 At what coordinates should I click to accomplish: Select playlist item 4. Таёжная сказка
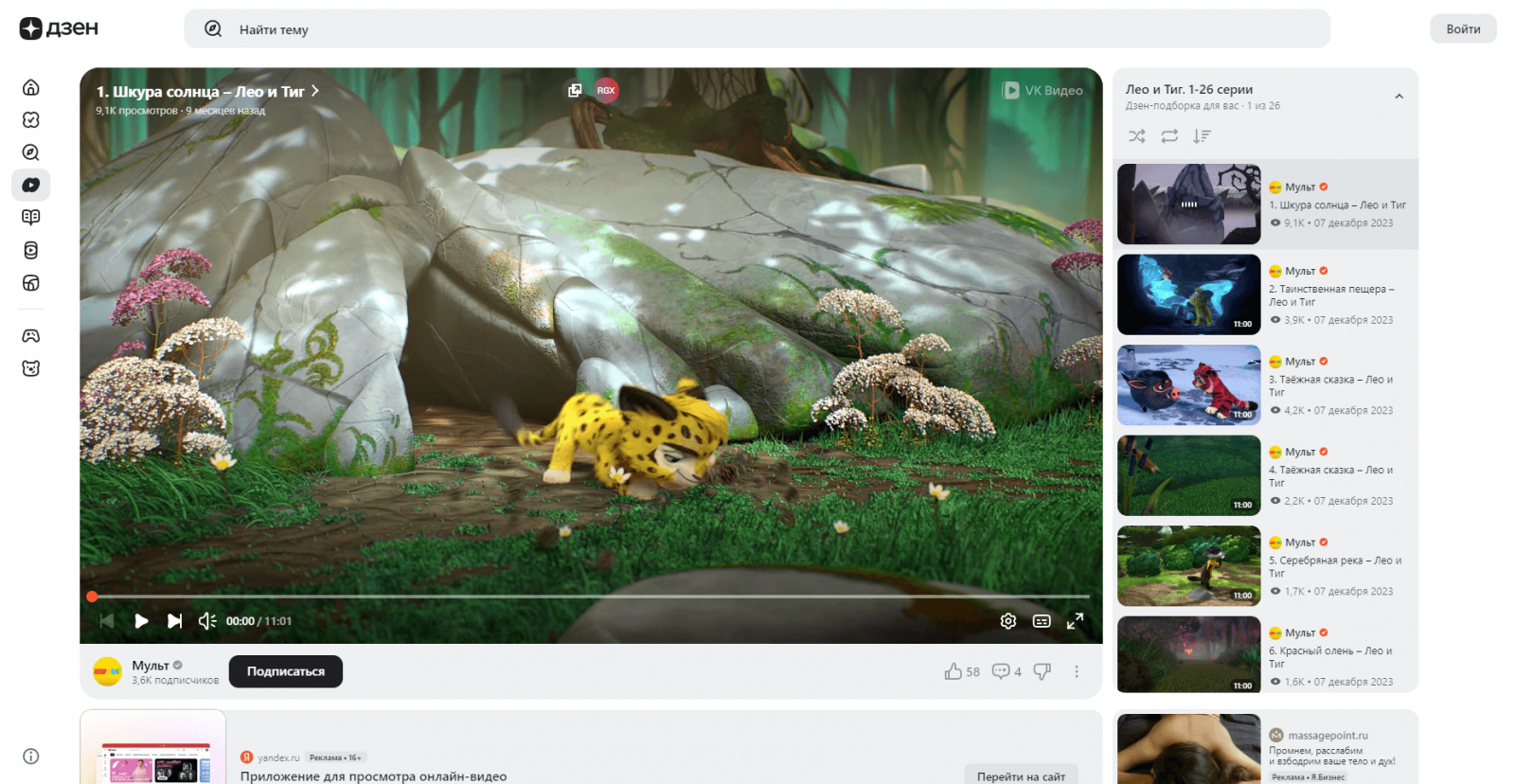coord(1266,475)
